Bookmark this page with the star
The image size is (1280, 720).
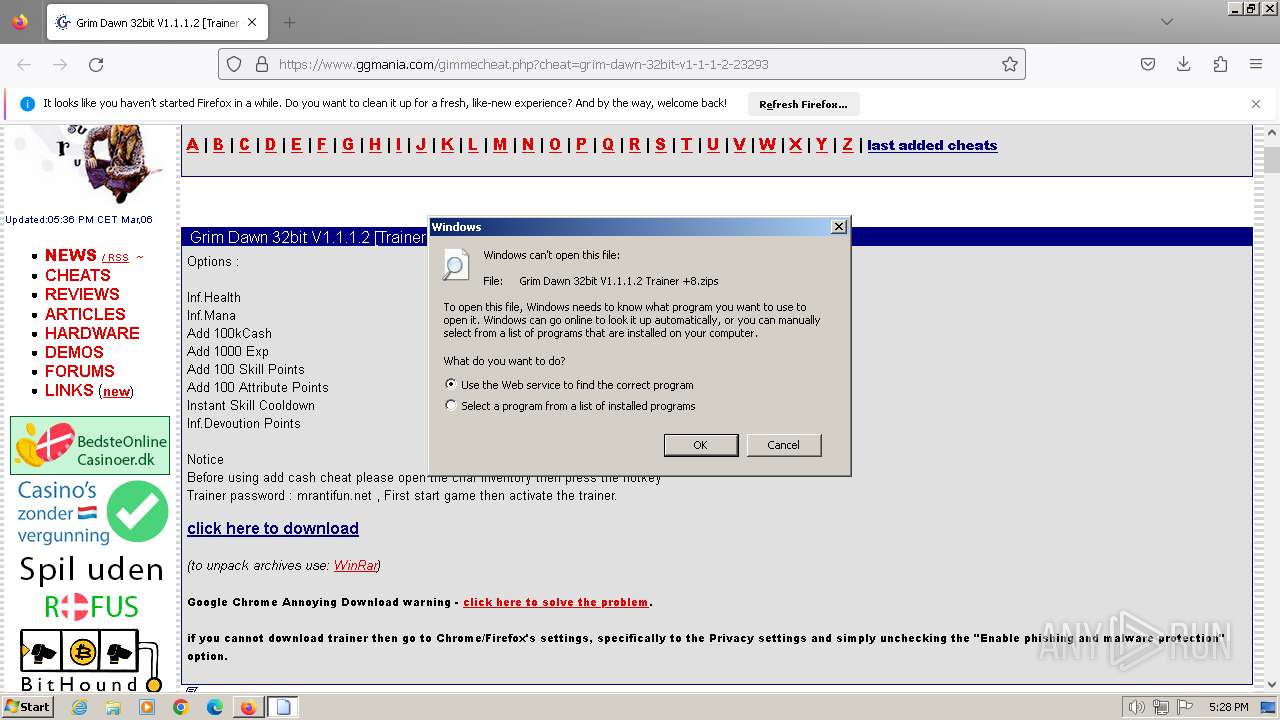[1010, 64]
